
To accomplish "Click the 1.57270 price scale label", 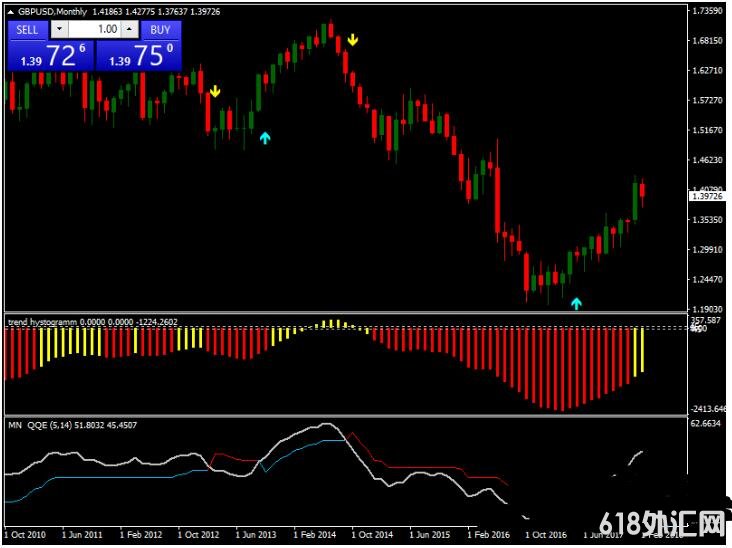I will 707,100.
